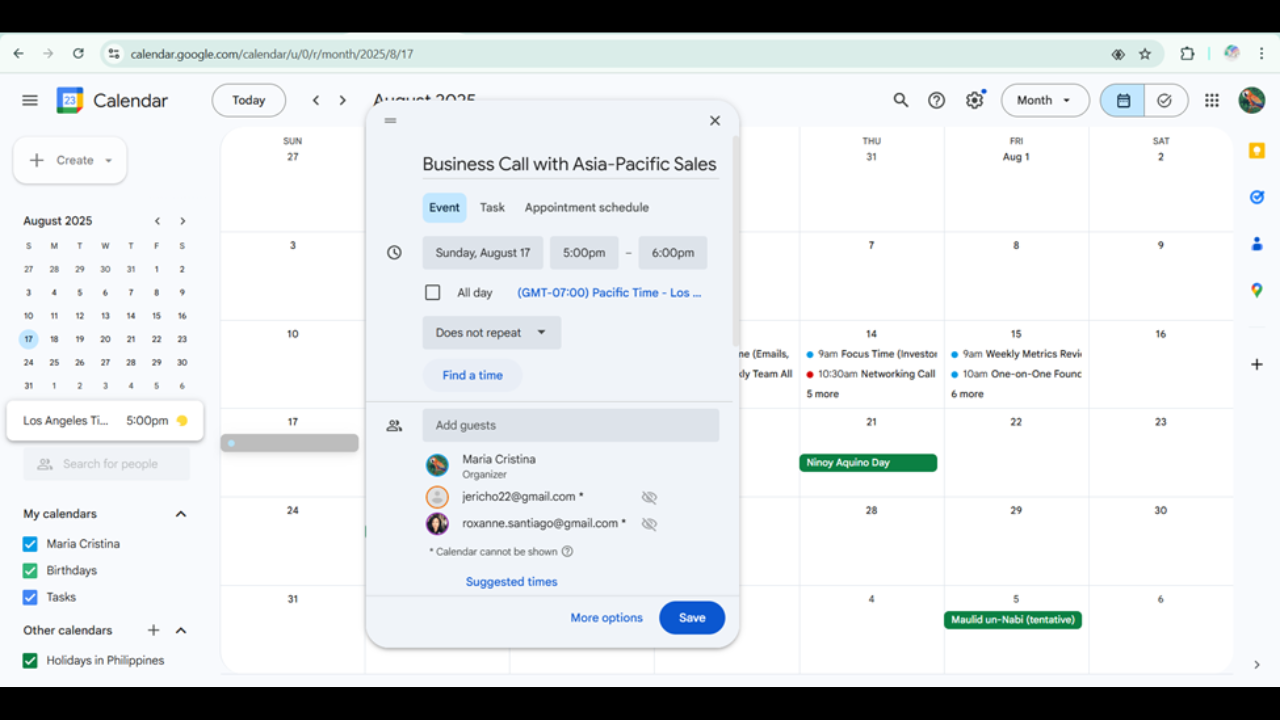This screenshot has height=720, width=1280.
Task: Close the event creation dialog
Action: (715, 121)
